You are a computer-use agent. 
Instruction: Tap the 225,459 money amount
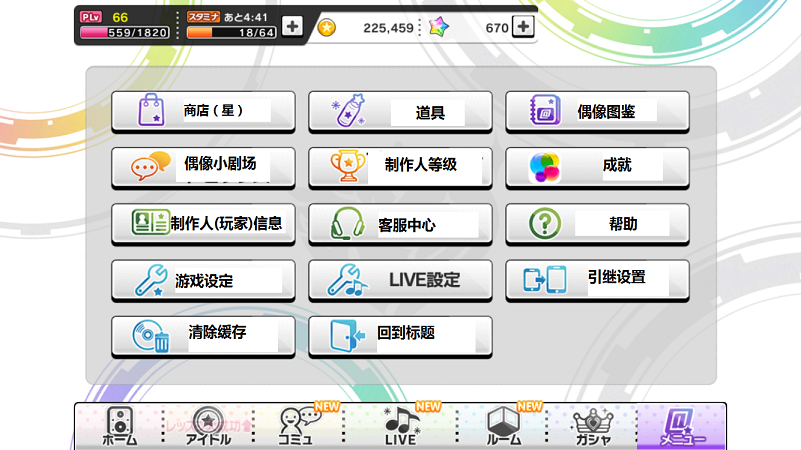point(388,28)
